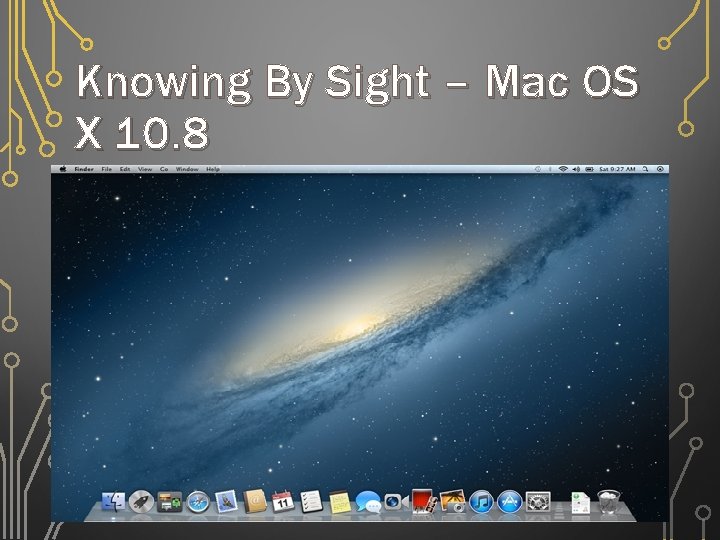This screenshot has height=540, width=720.
Task: Launch Reminders checklist icon in Dock
Action: pos(311,502)
